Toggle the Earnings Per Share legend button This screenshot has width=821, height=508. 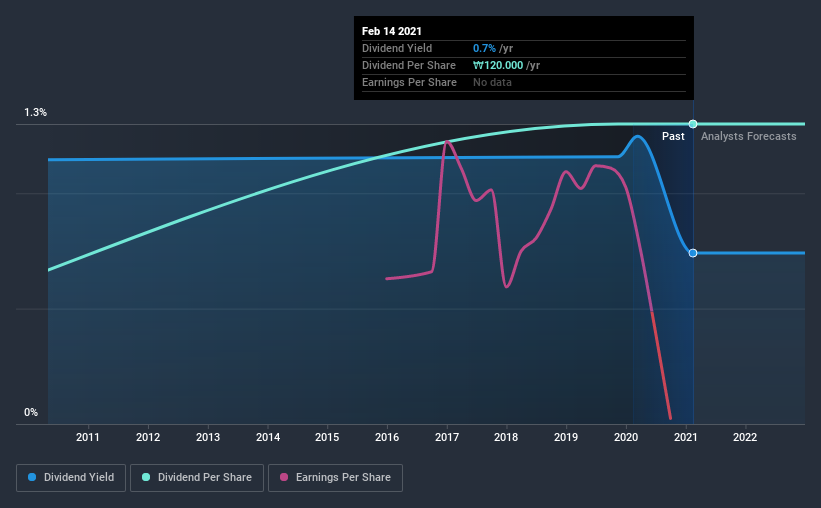coord(335,478)
